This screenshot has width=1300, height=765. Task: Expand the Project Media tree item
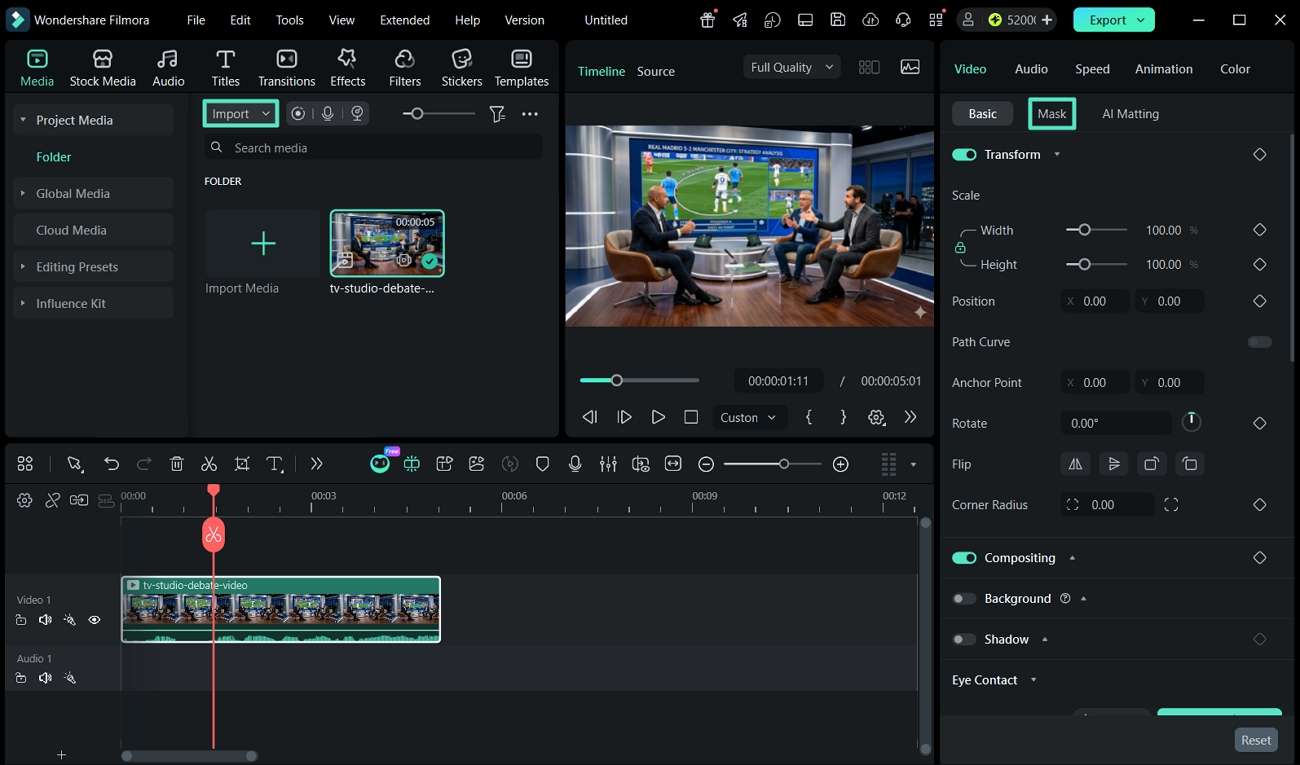coord(22,120)
